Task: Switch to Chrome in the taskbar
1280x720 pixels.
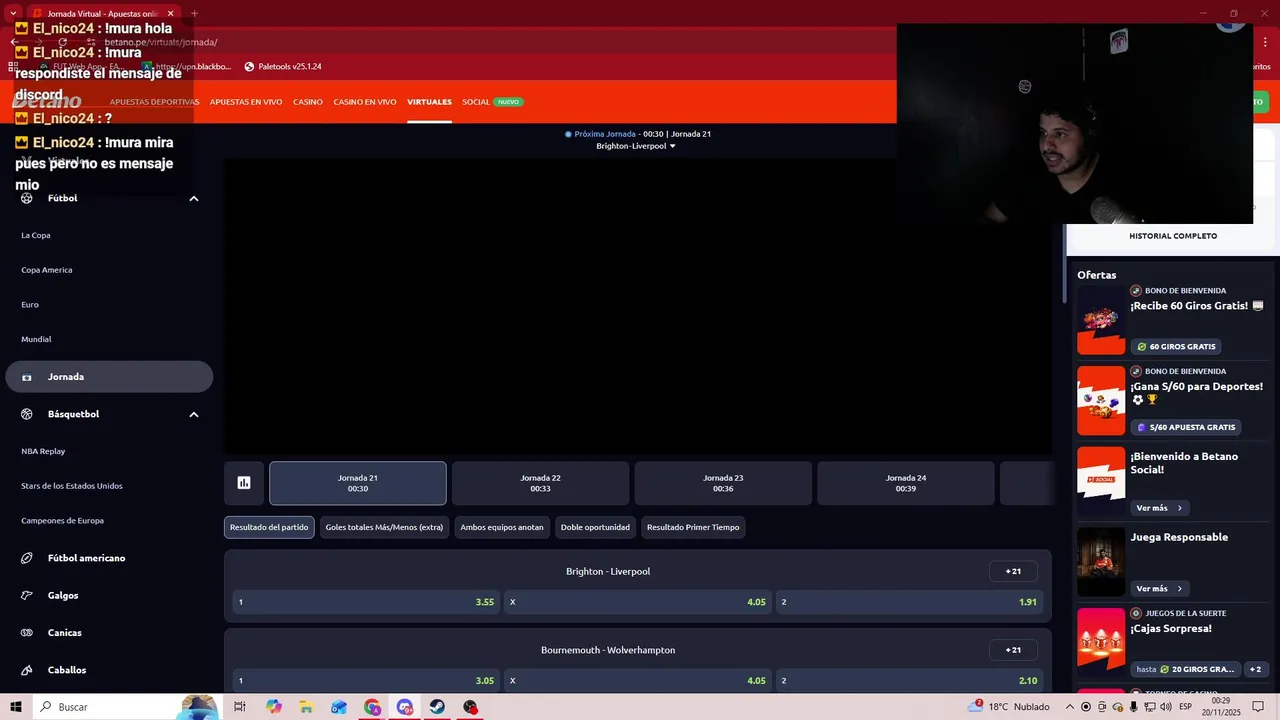Action: (x=372, y=707)
